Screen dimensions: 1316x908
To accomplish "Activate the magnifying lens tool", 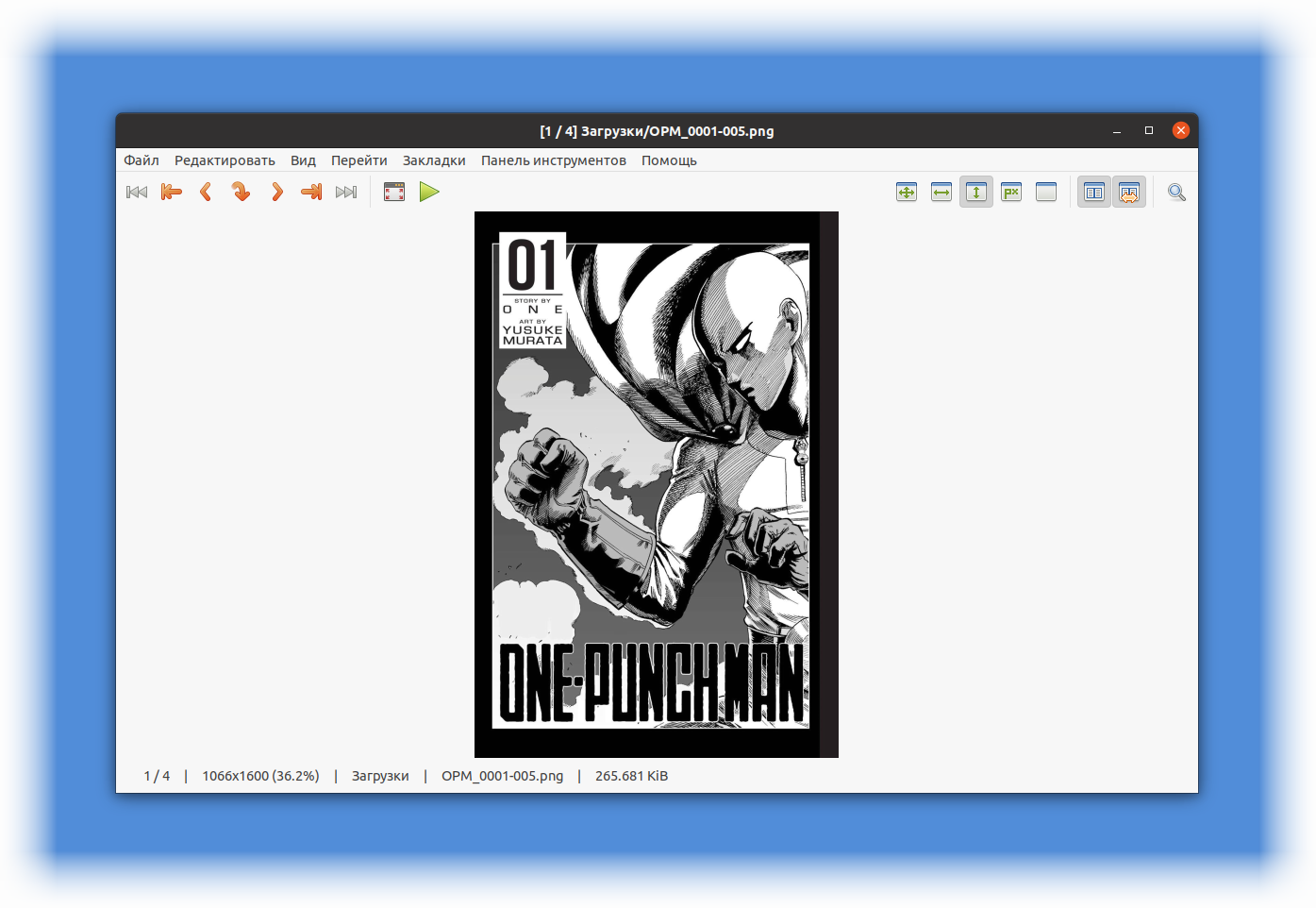I will 1176,193.
